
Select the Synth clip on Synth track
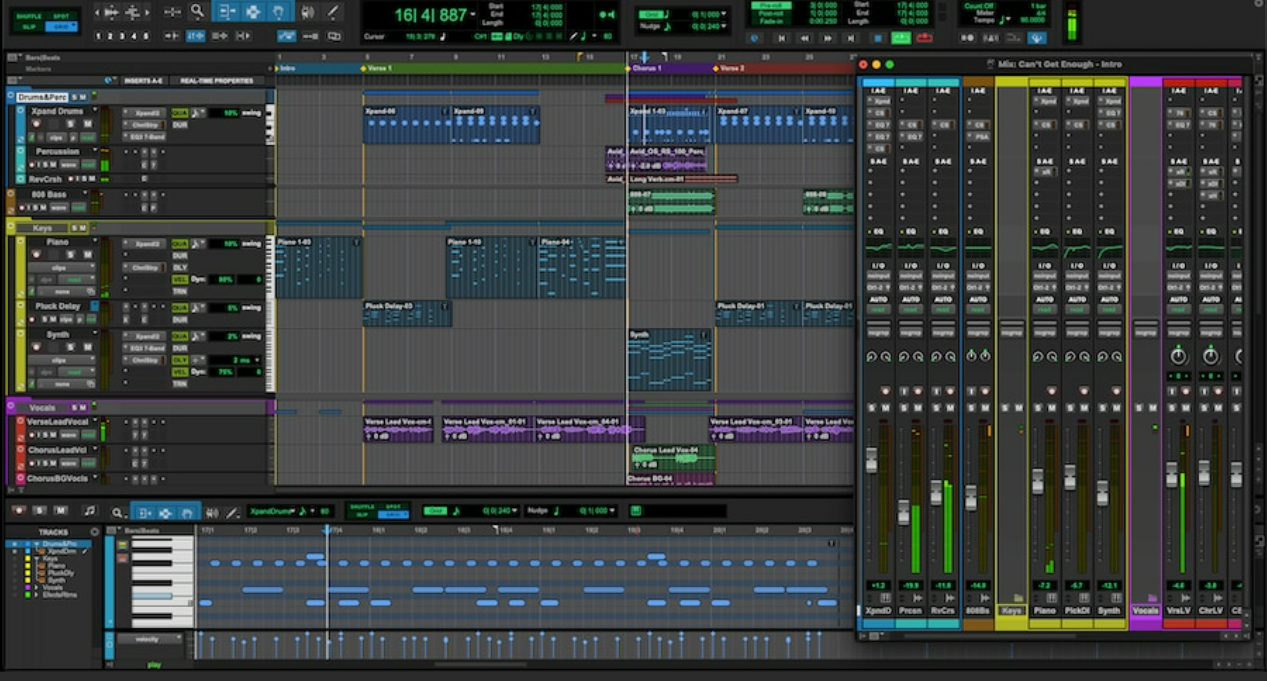click(670, 360)
